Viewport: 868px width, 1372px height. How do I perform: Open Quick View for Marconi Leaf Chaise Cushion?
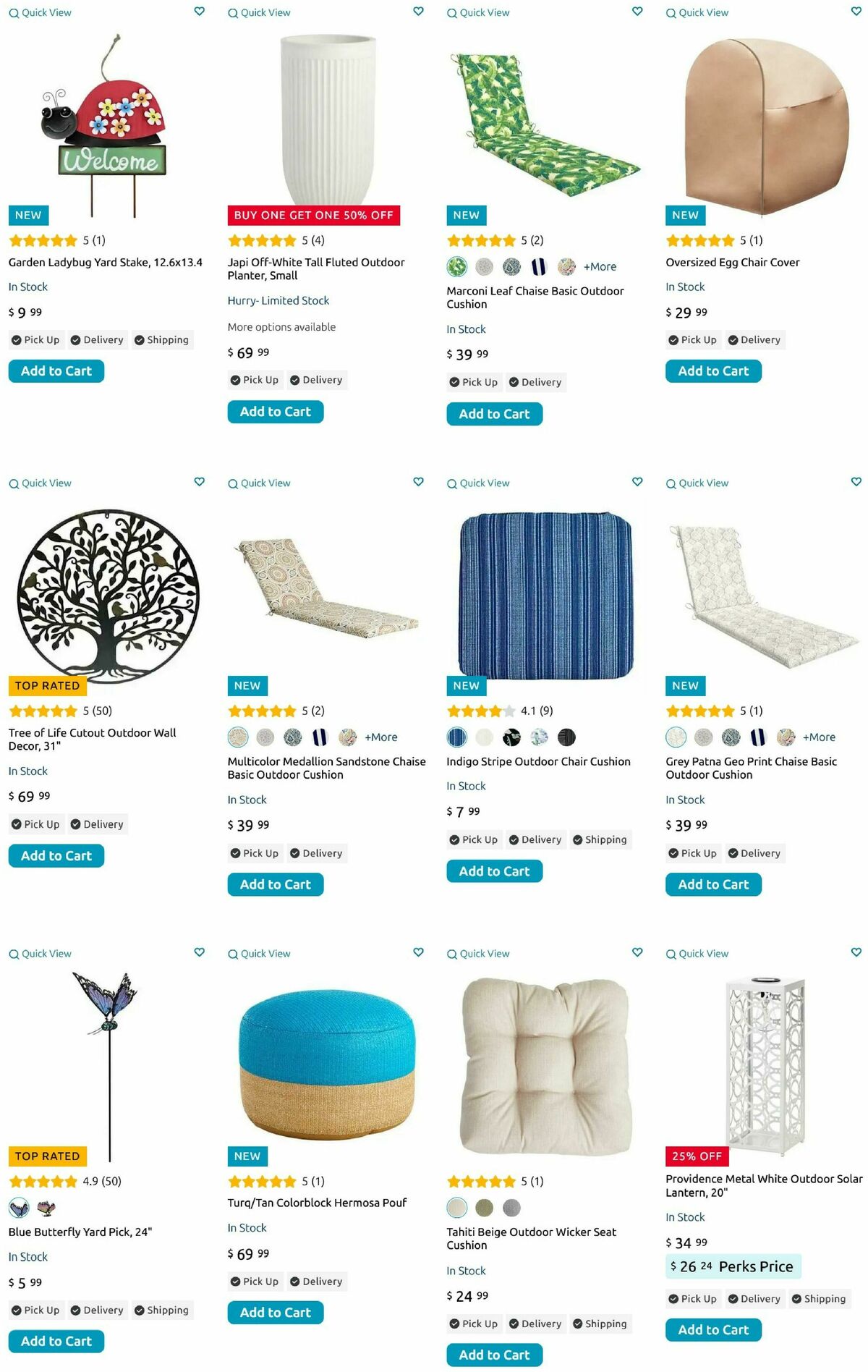478,12
